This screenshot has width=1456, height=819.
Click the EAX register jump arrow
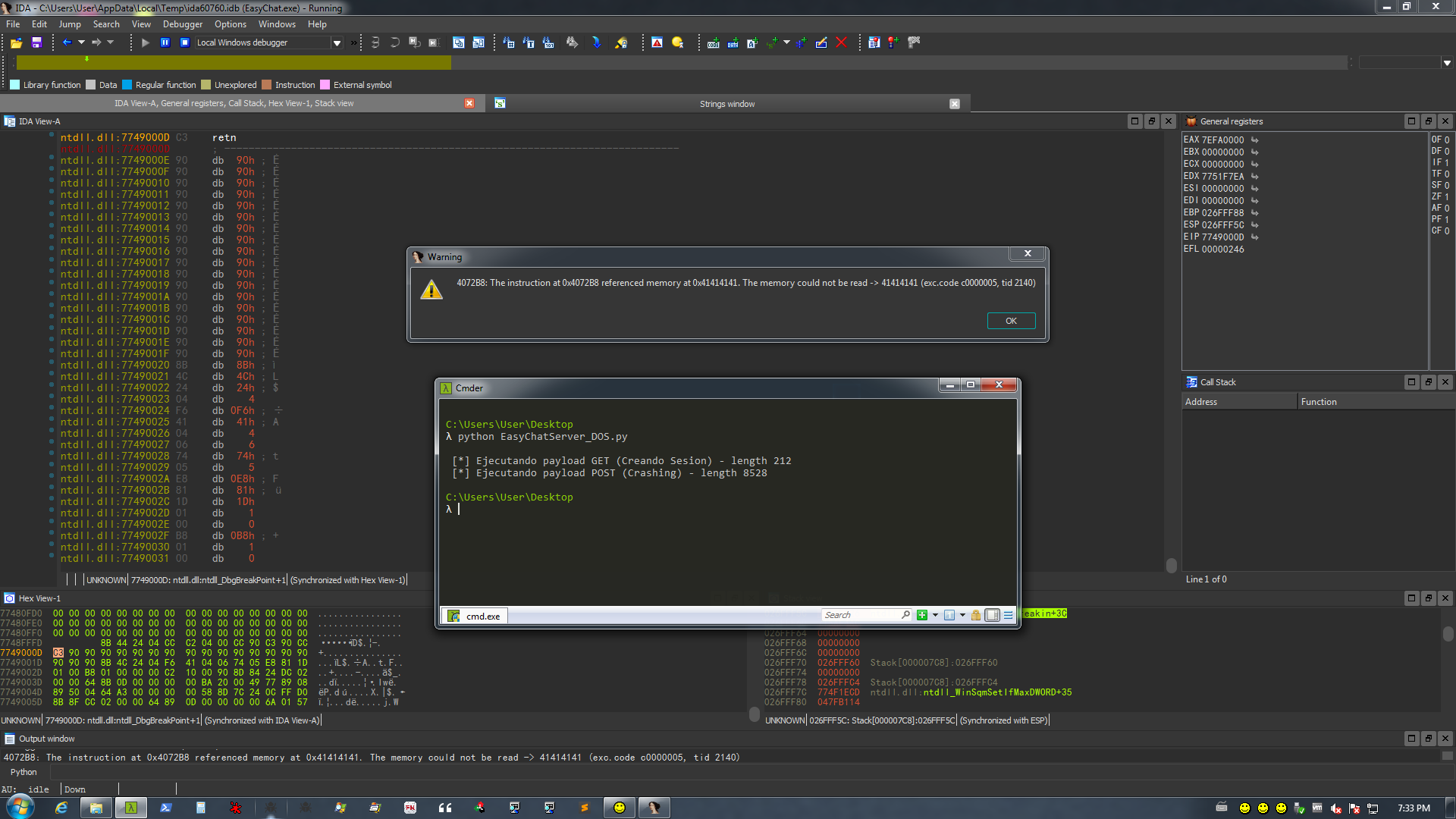1255,140
